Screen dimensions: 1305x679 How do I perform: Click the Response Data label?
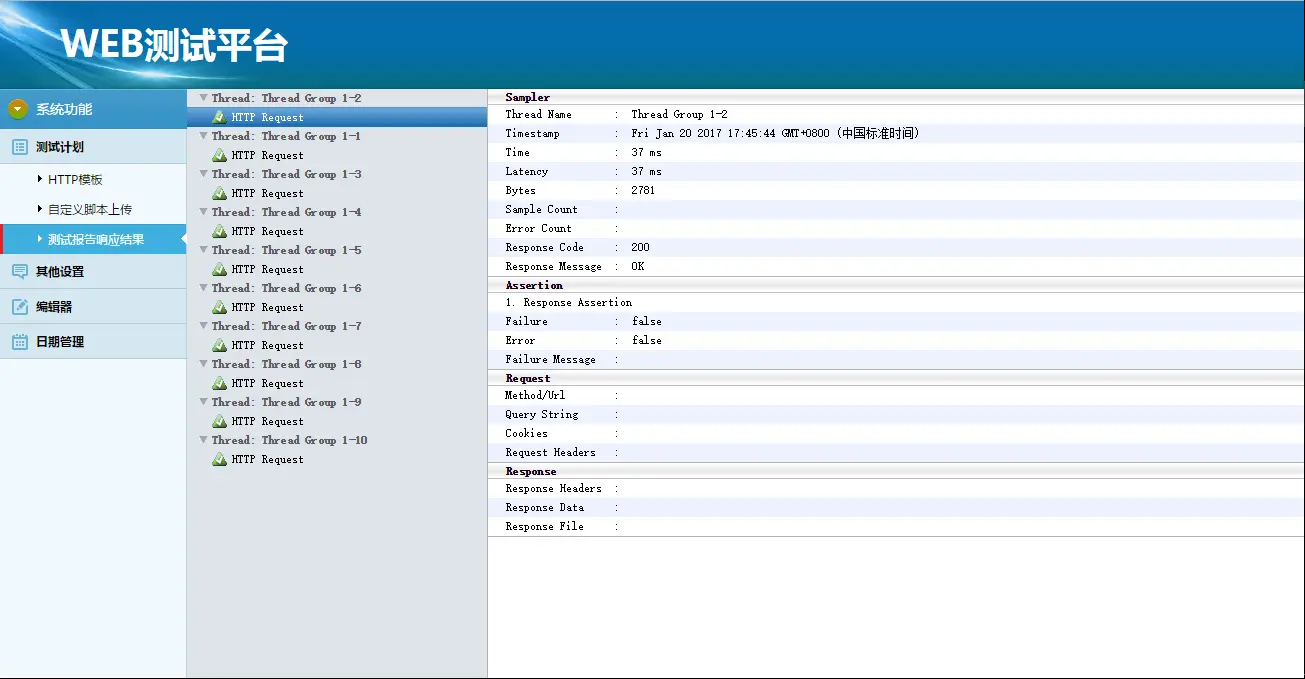[544, 507]
